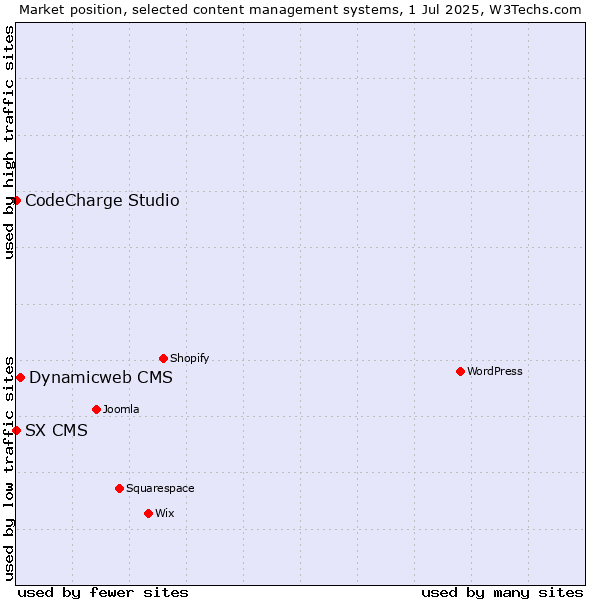Click the 'Shopify' label text

click(x=189, y=358)
